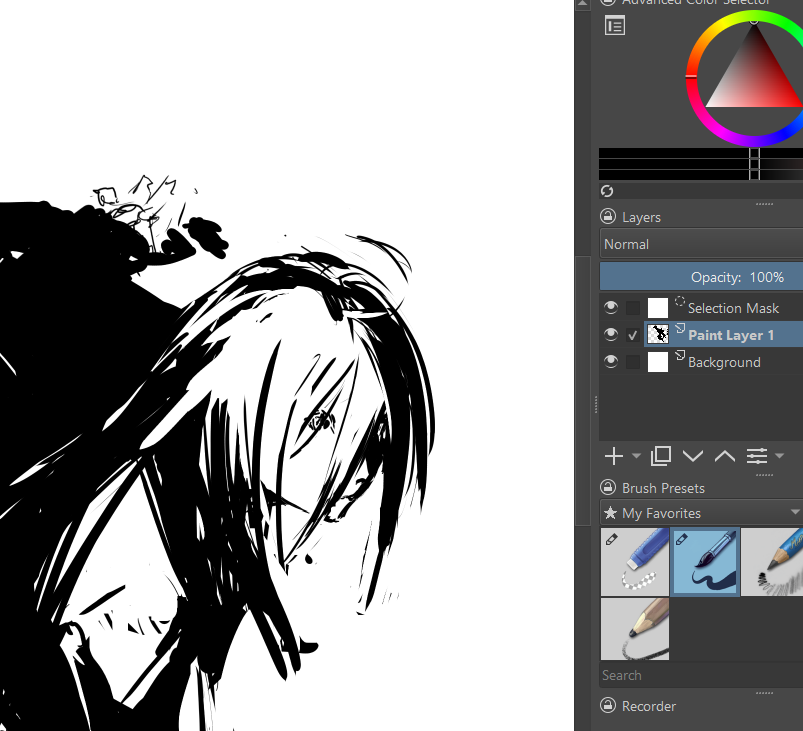Image resolution: width=803 pixels, height=731 pixels.
Task: Select the Background layer row
Action: click(724, 362)
